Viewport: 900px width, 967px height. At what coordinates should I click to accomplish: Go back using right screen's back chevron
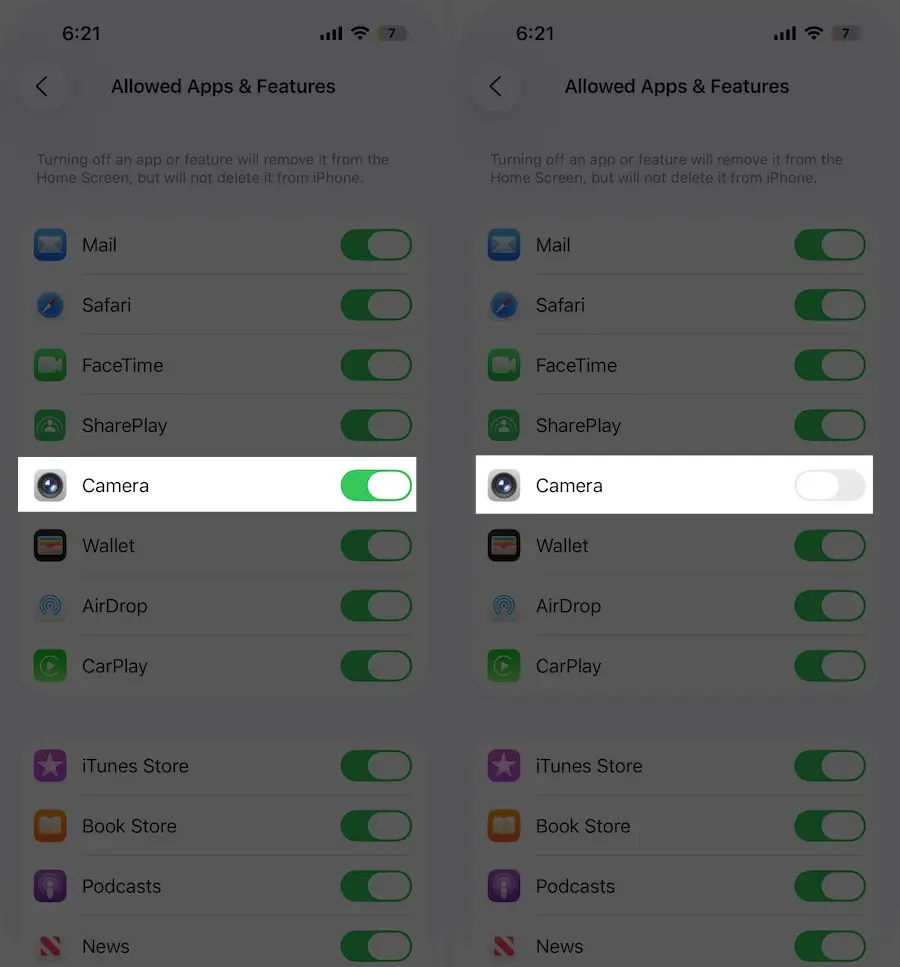(496, 86)
